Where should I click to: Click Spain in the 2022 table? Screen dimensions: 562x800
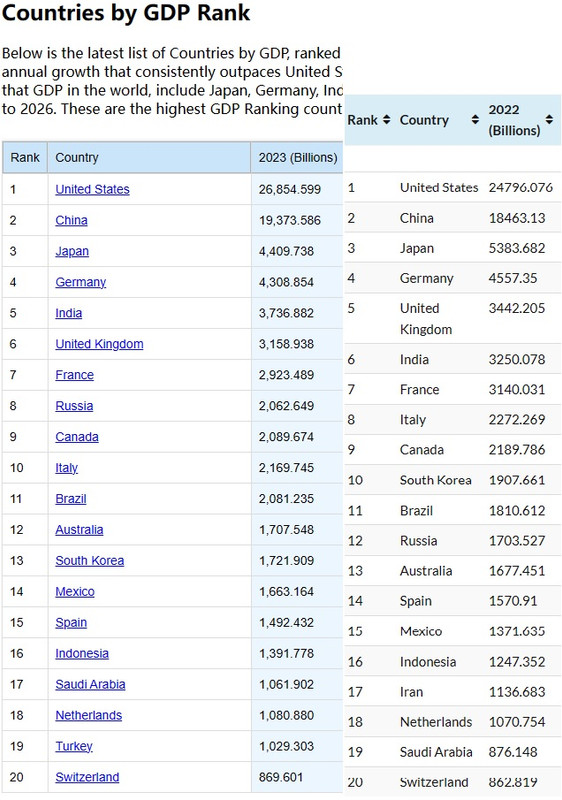[416, 601]
